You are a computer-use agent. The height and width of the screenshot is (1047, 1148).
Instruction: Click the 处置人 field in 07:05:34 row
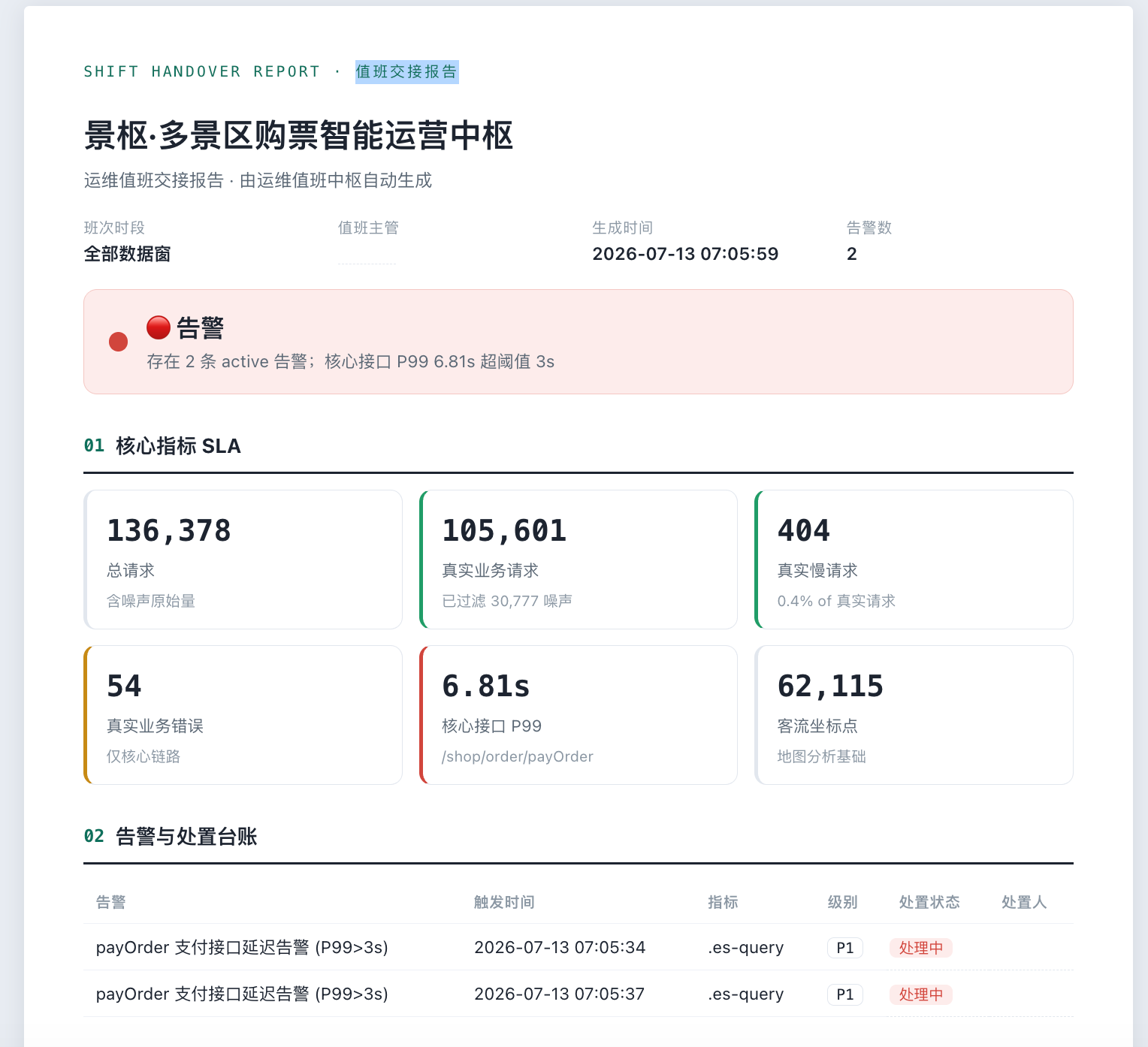click(1031, 948)
